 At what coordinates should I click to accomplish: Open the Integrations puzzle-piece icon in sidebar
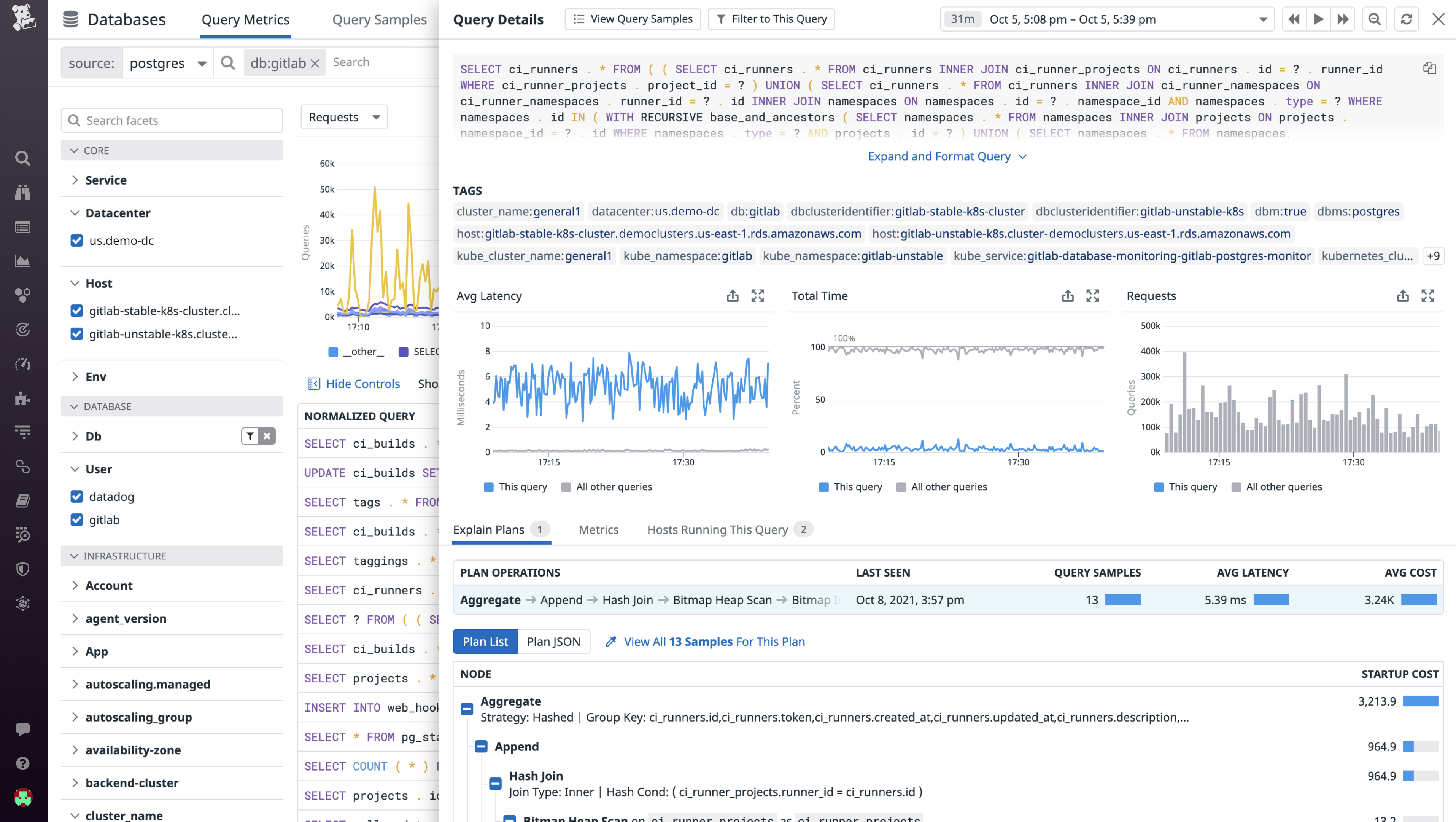click(x=22, y=398)
